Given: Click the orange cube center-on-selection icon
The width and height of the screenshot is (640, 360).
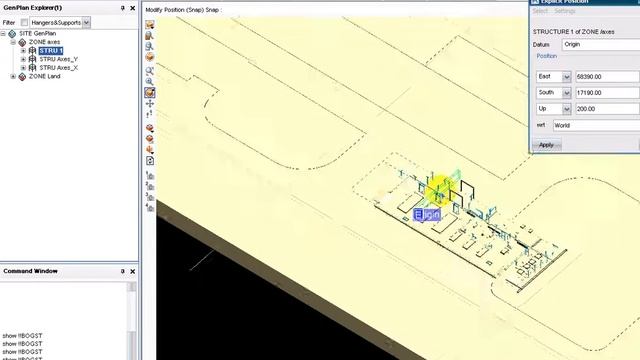Looking at the screenshot, I should click(150, 57).
